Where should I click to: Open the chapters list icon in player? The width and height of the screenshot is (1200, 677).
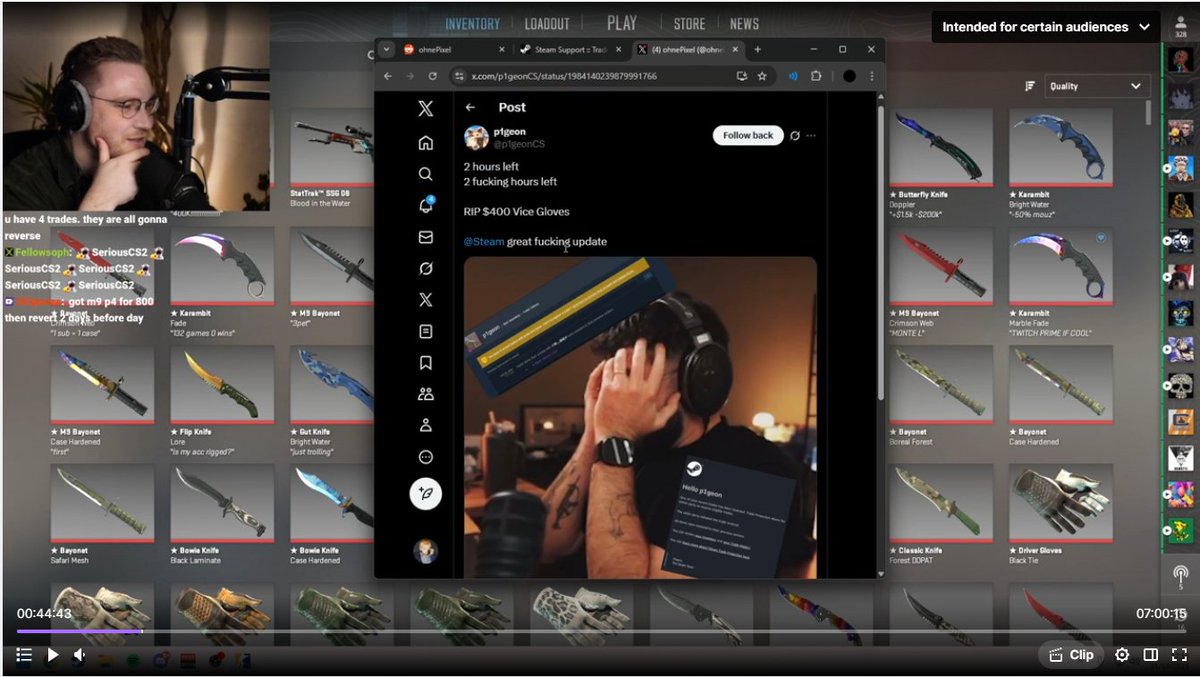pos(24,655)
